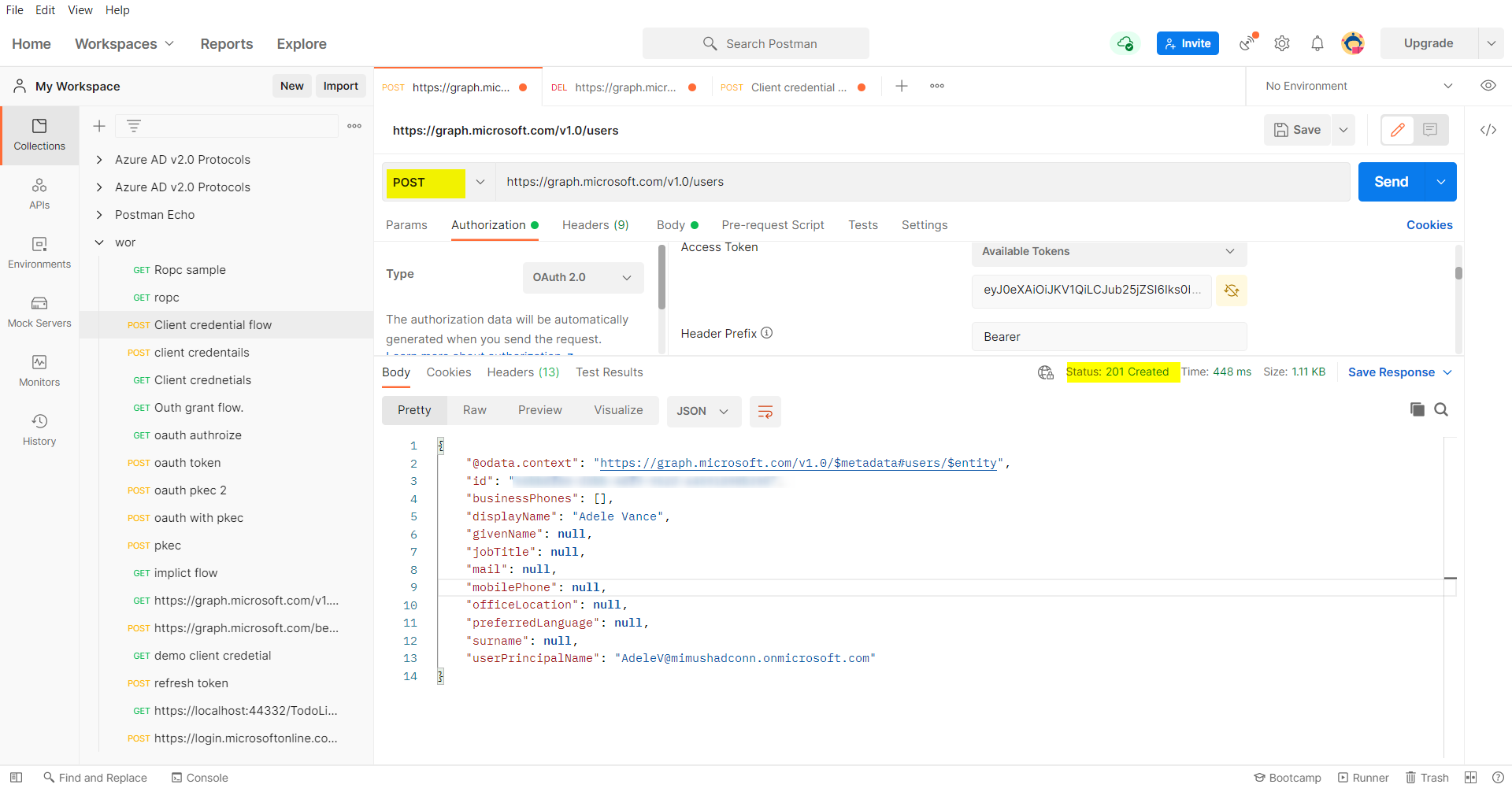Switch to the Pre-request Script tab
The width and height of the screenshot is (1512, 788).
[773, 225]
